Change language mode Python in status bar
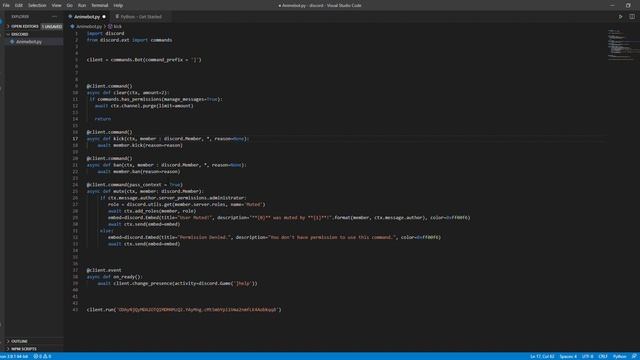Image resolution: width=640 pixels, height=360 pixels. [x=619, y=356]
